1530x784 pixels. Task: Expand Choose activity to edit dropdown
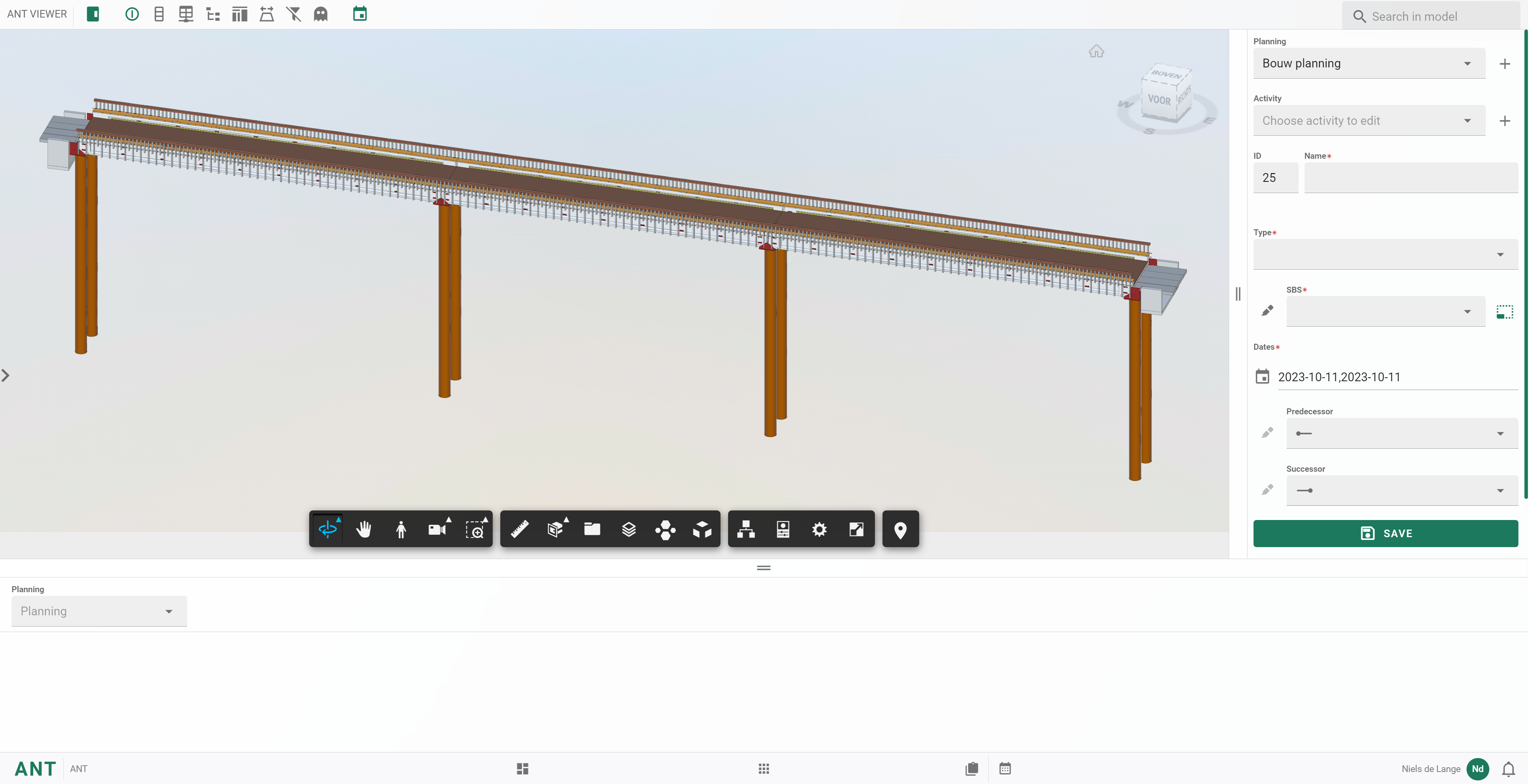point(1368,121)
